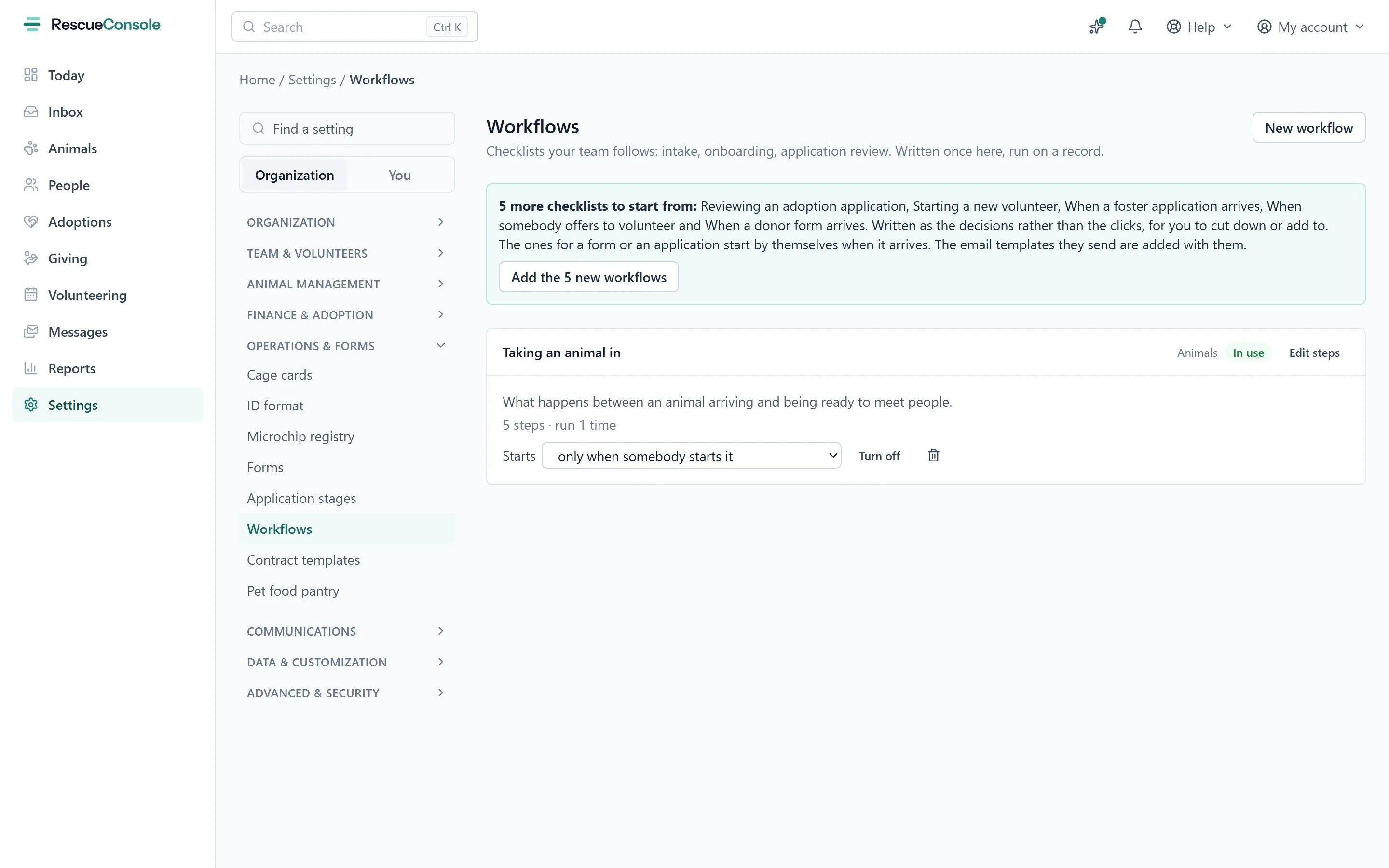Switch to the You tab
Image resolution: width=1389 pixels, height=868 pixels.
[399, 175]
